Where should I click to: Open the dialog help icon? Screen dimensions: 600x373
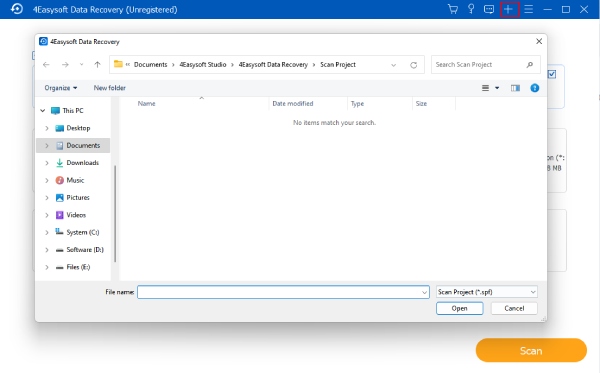coord(535,88)
